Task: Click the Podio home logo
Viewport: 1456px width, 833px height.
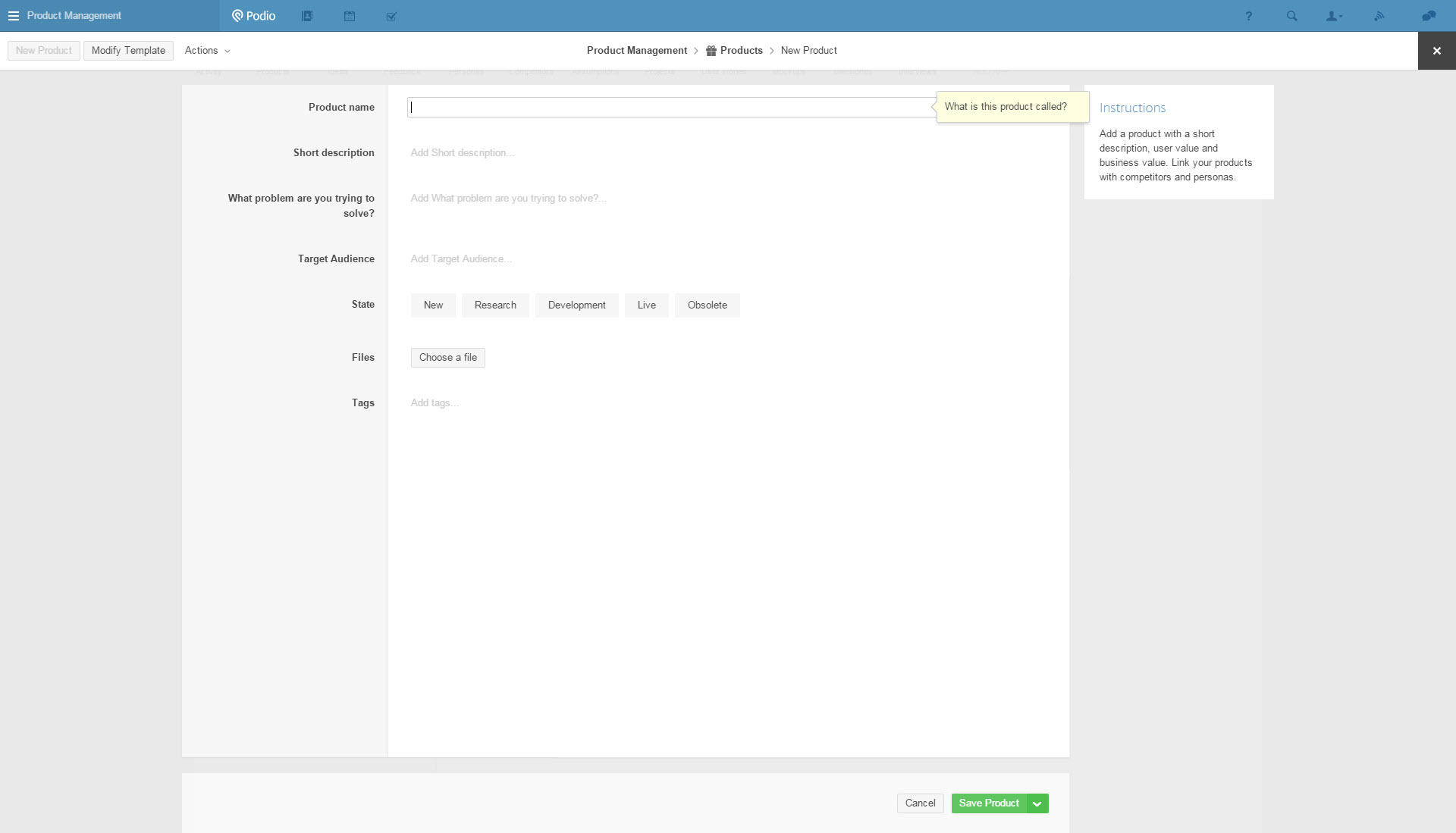Action: 254,16
